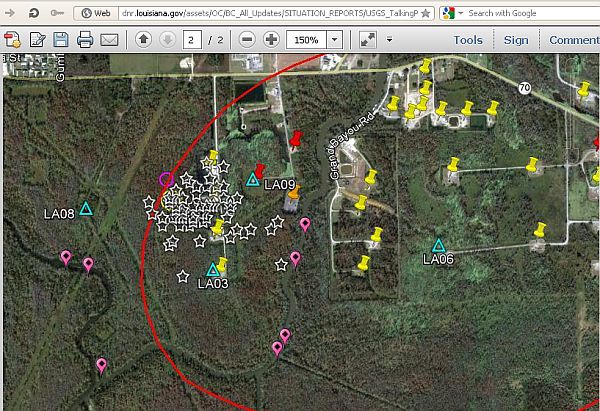Click the Web site badge button
Viewport: 600px width, 411px height.
[94, 13]
